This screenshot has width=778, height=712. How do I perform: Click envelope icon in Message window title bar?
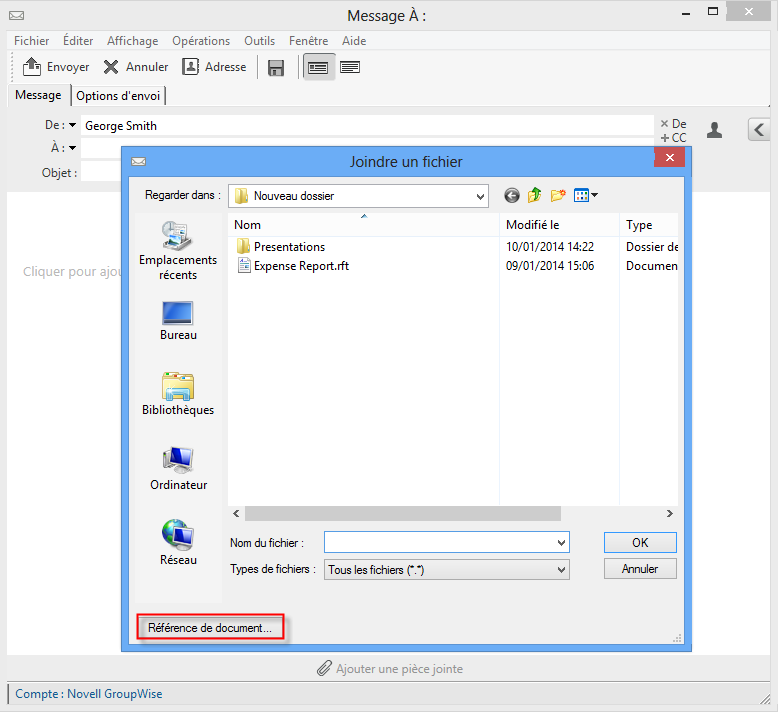[x=16, y=16]
